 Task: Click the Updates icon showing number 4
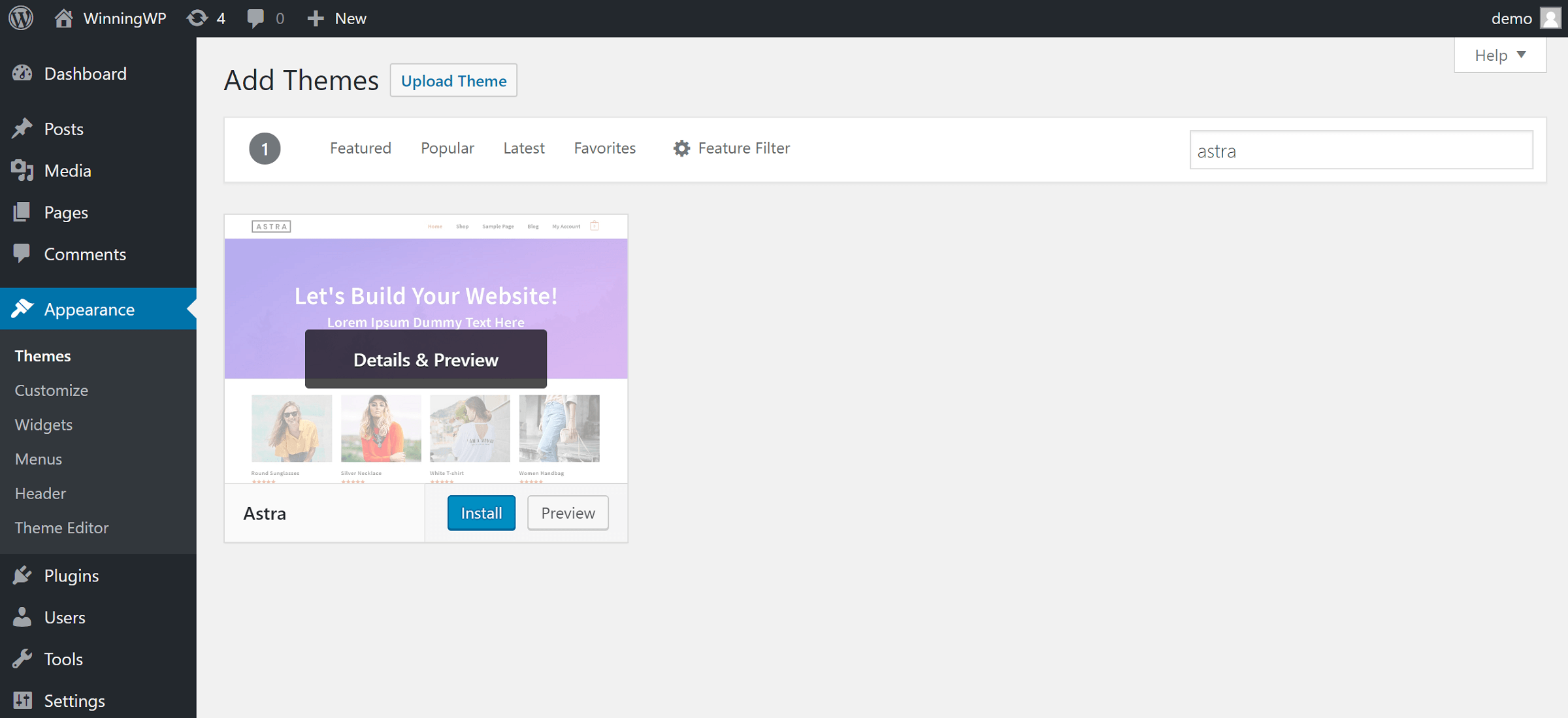pyautogui.click(x=207, y=18)
